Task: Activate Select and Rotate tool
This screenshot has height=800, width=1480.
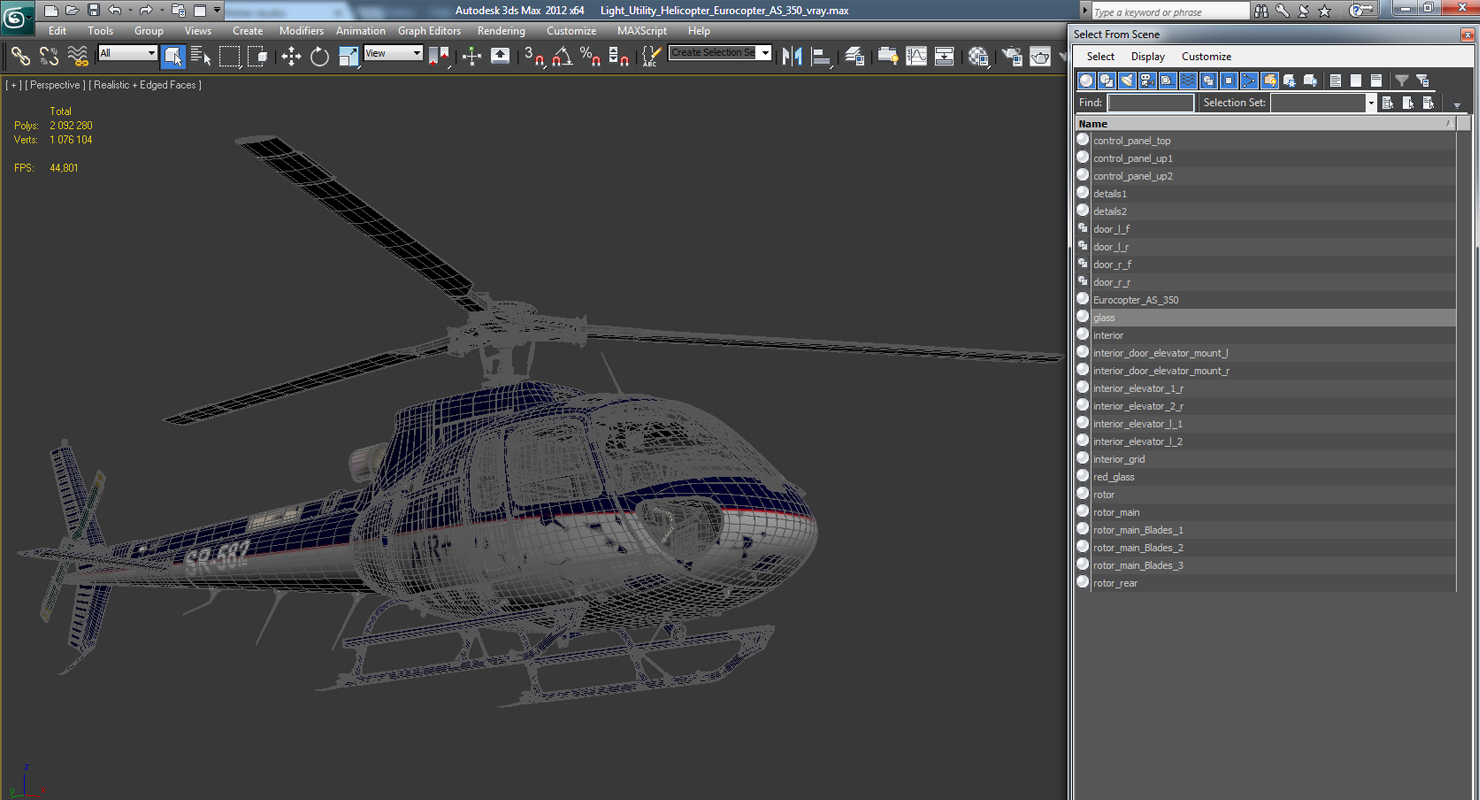Action: 320,56
